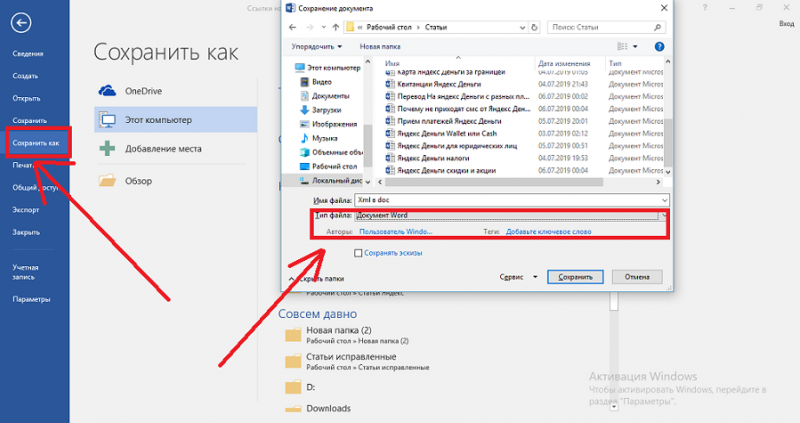Open Экспорт in backstage menu

(x=26, y=210)
